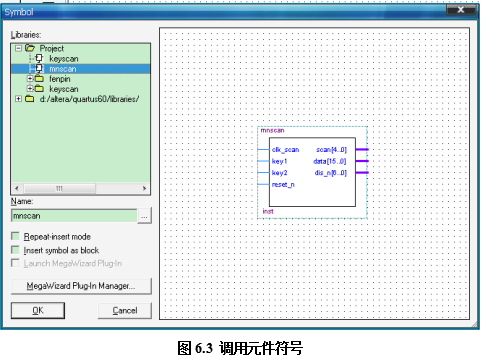The height and width of the screenshot is (364, 481).
Task: Enable Insert symbol as block checkbox
Action: [x=15, y=250]
